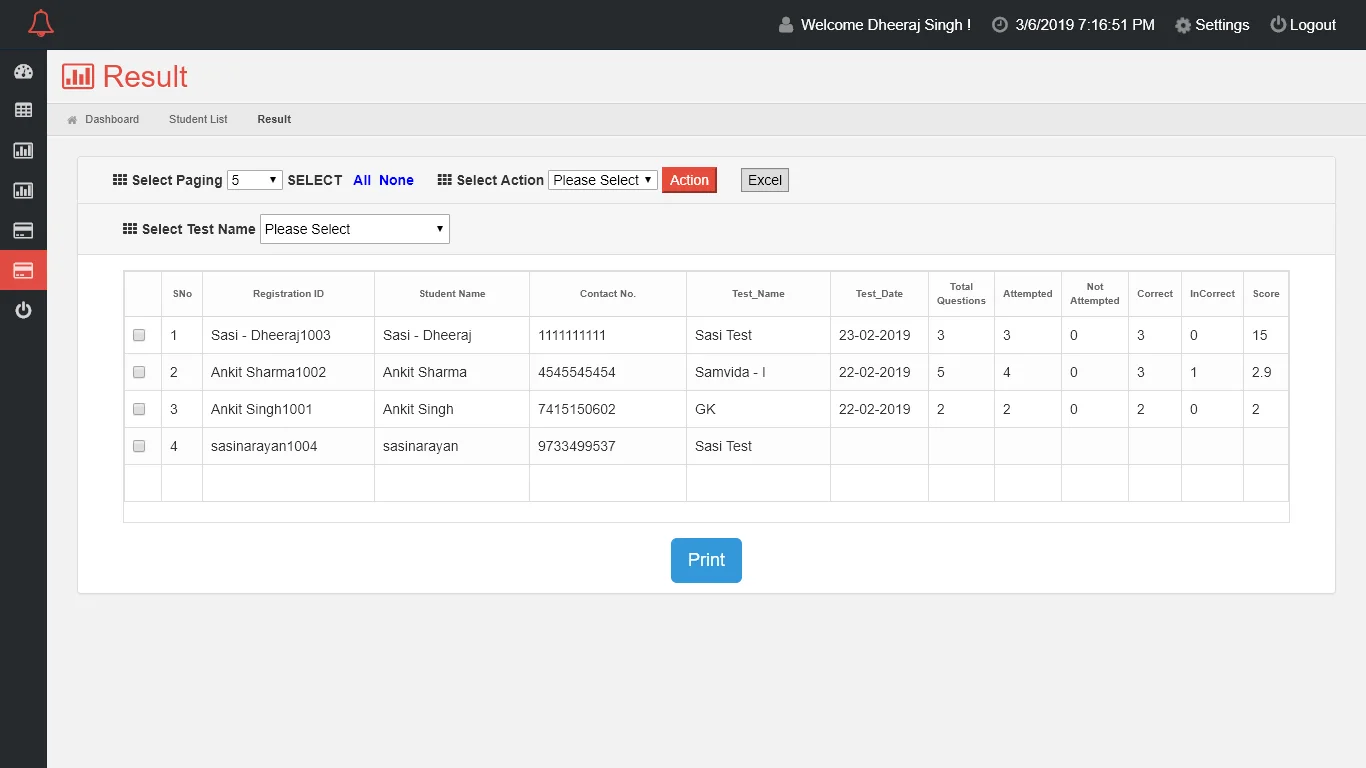
Task: Check the row of Ankit Singh1001
Action: coord(139,409)
